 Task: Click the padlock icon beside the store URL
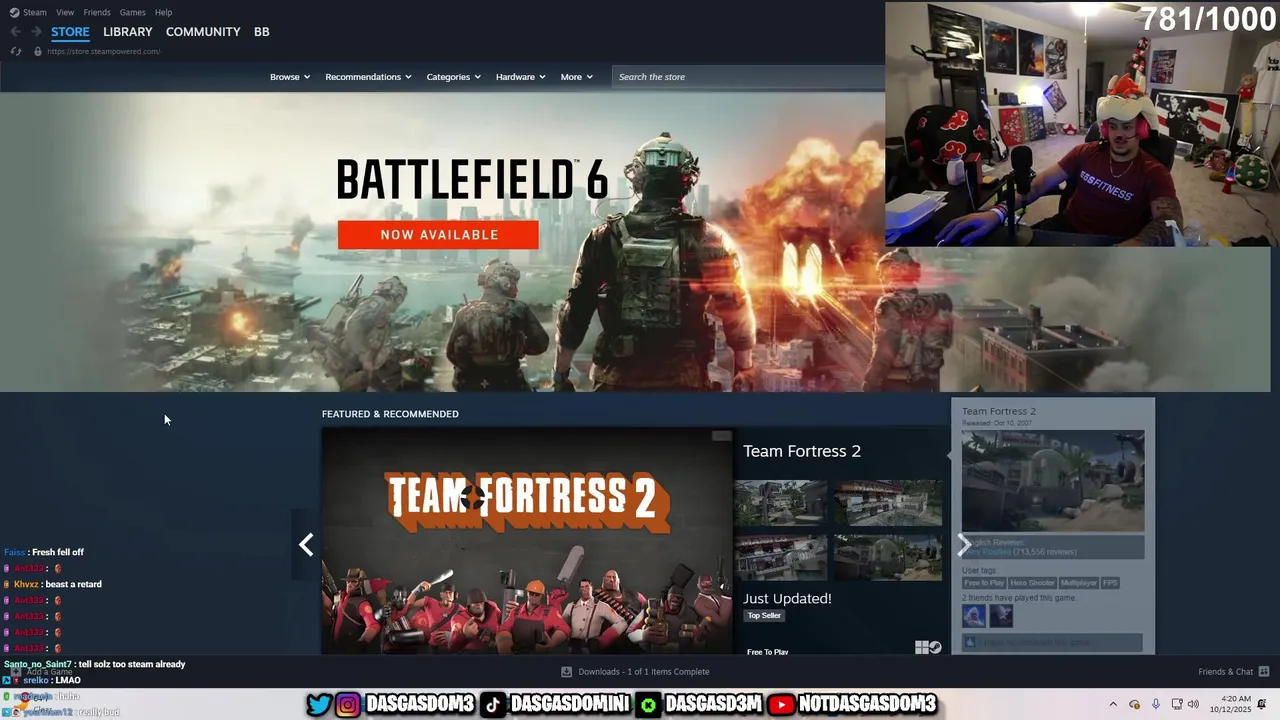38,51
